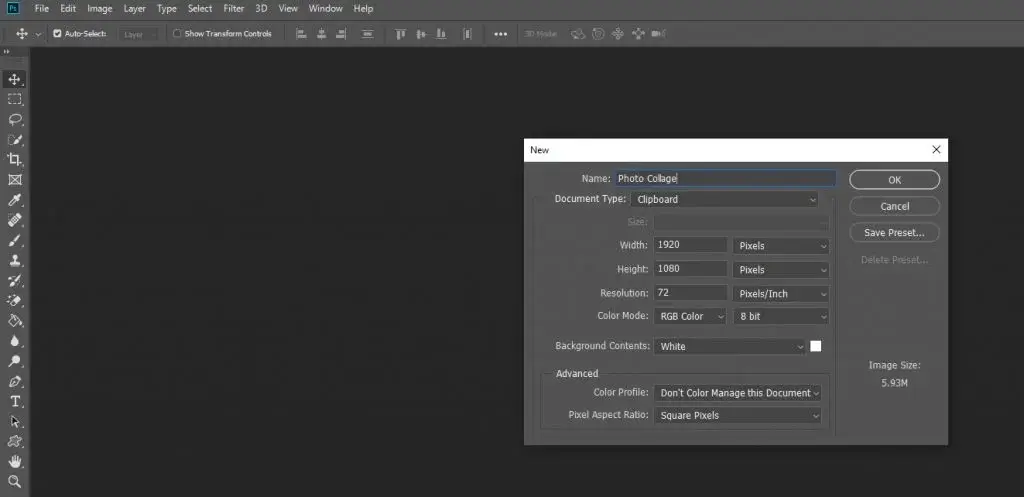Viewport: 1024px width, 497px height.
Task: Select the Lasso tool
Action: (x=14, y=120)
